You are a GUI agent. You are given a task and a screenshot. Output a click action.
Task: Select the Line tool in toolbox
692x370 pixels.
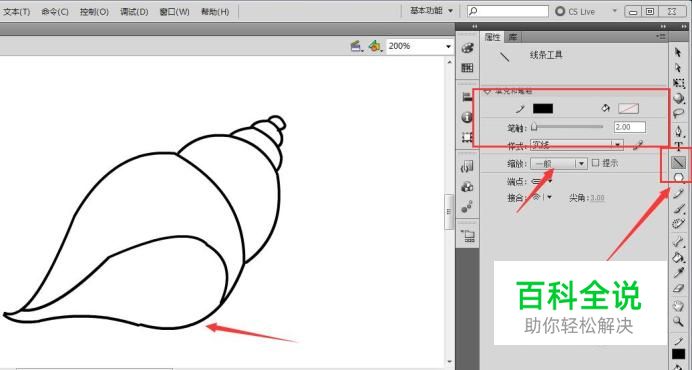coord(678,162)
